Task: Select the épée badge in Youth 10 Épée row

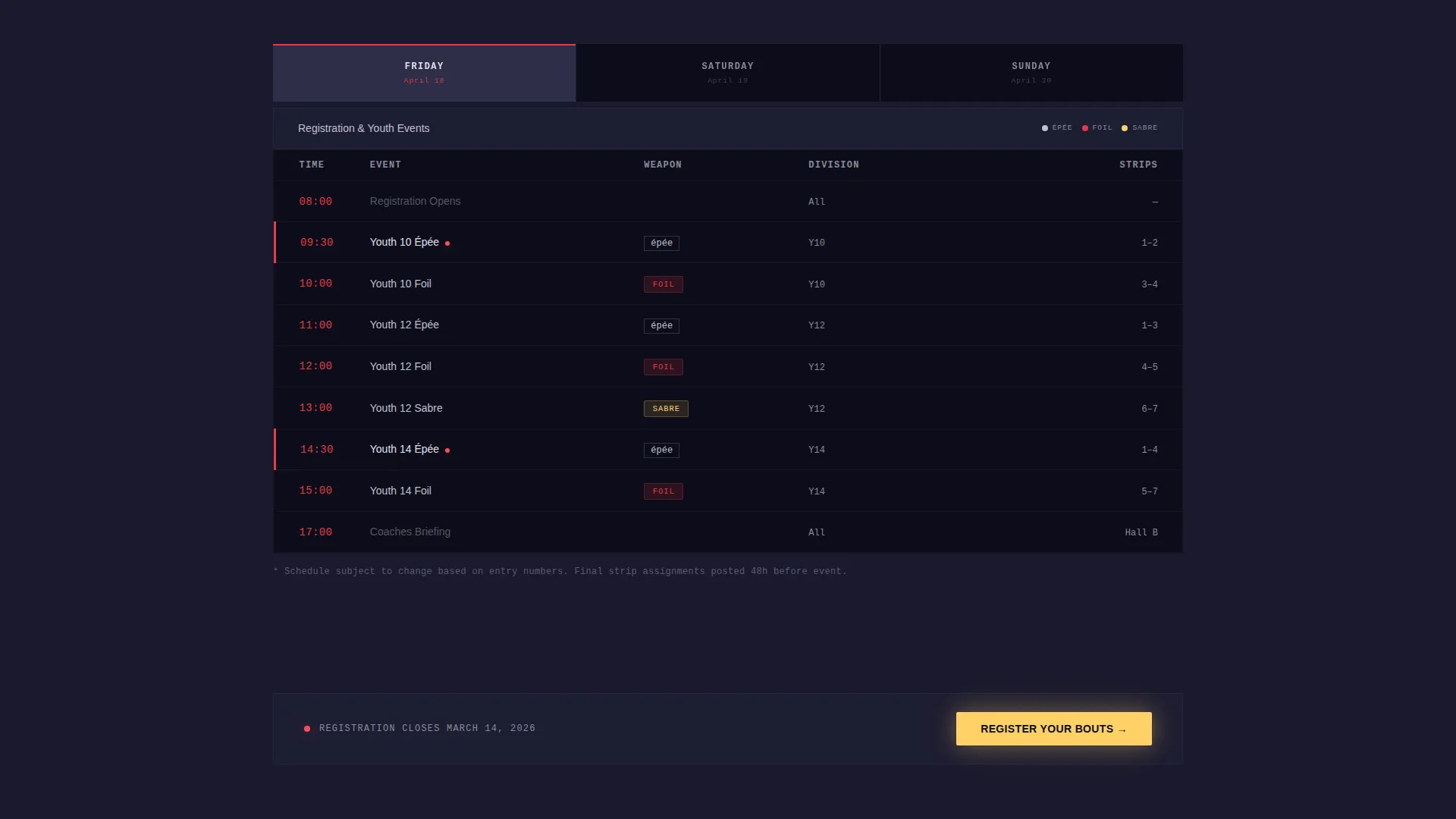Action: click(x=661, y=243)
